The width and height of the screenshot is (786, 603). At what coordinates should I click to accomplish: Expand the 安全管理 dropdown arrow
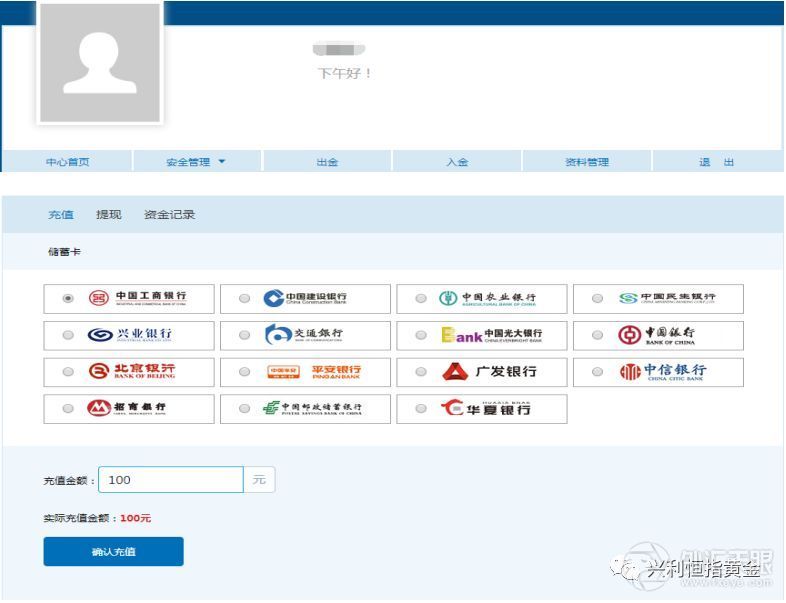pyautogui.click(x=222, y=161)
